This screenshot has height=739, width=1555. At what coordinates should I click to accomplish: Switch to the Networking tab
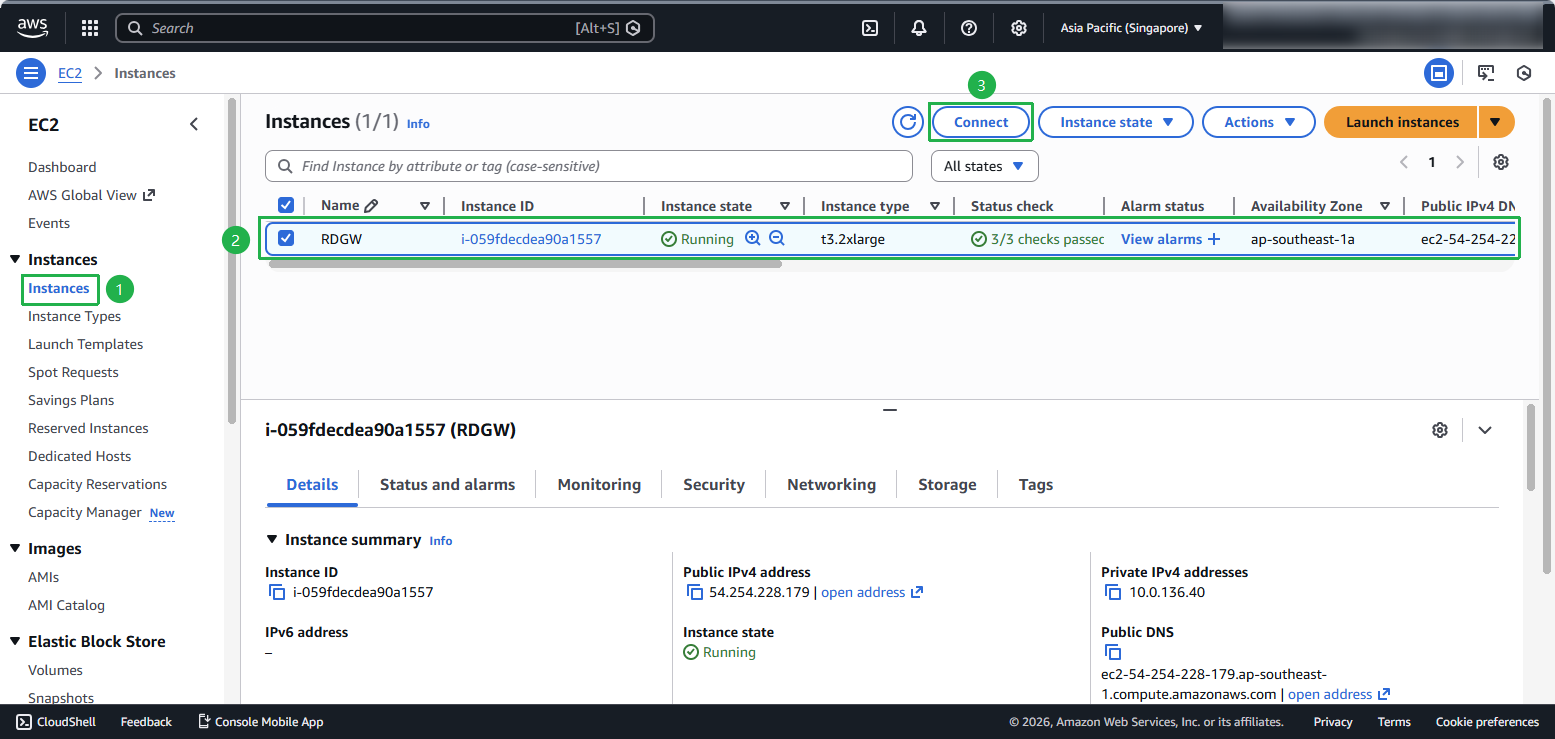(830, 484)
